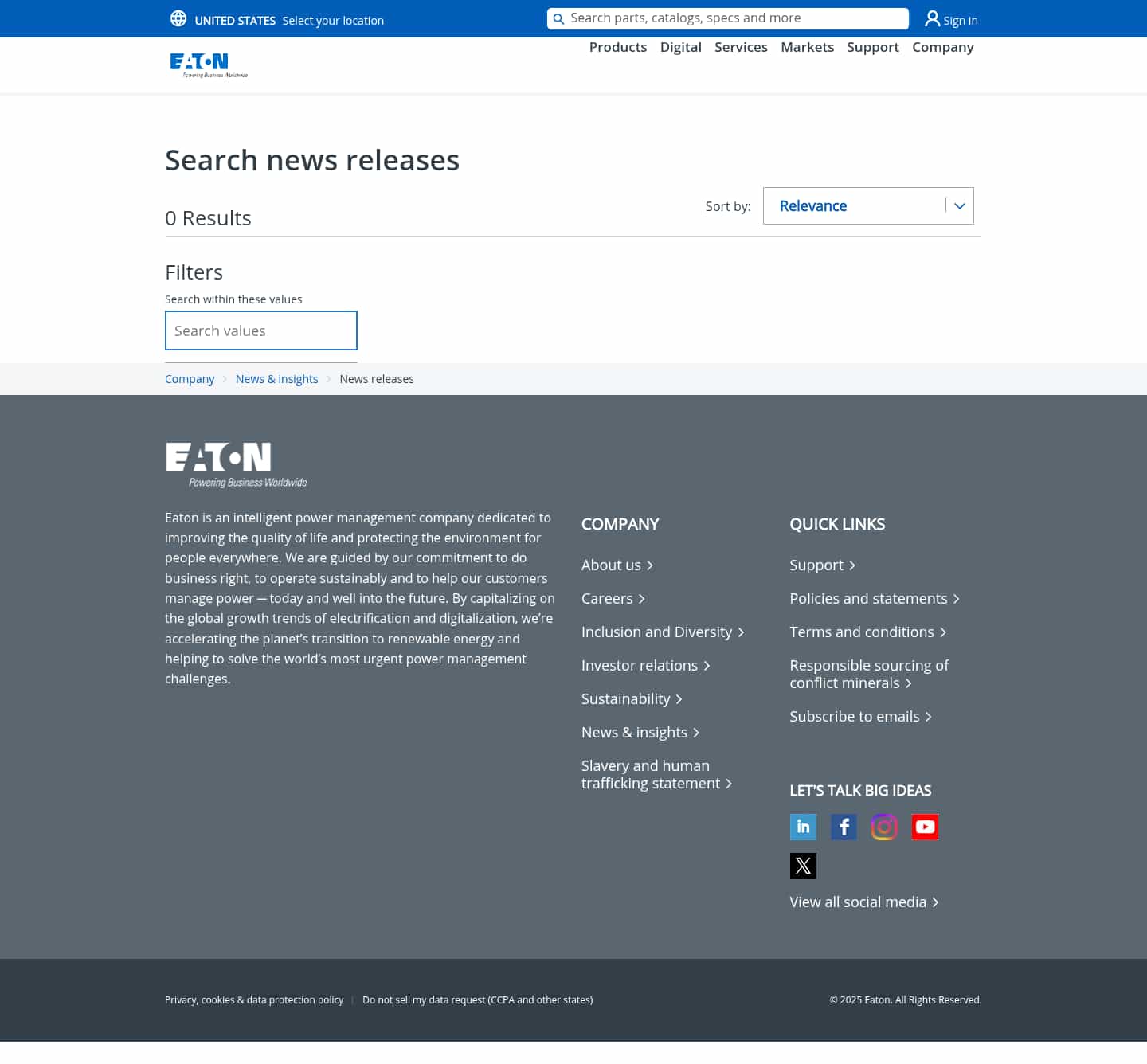Expand the Products navigation menu
Screen dimensions: 1147x1064
point(617,47)
